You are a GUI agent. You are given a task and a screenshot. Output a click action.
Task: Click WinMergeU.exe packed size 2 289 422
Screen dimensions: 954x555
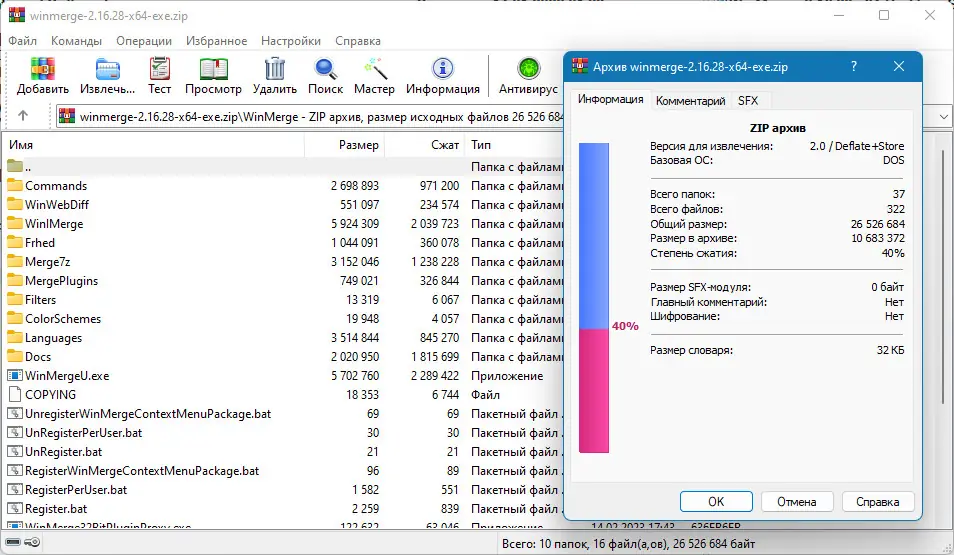point(434,375)
